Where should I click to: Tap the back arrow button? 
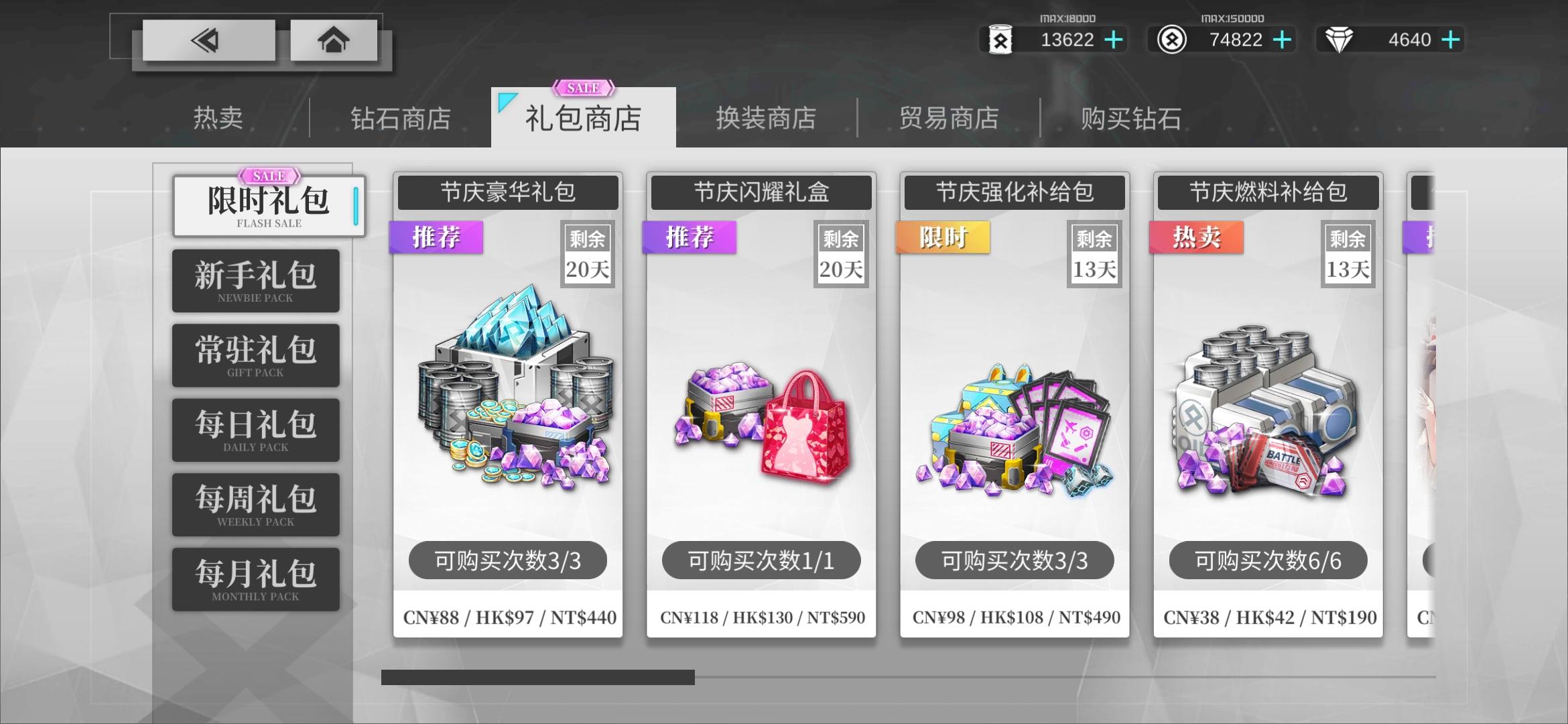click(208, 40)
